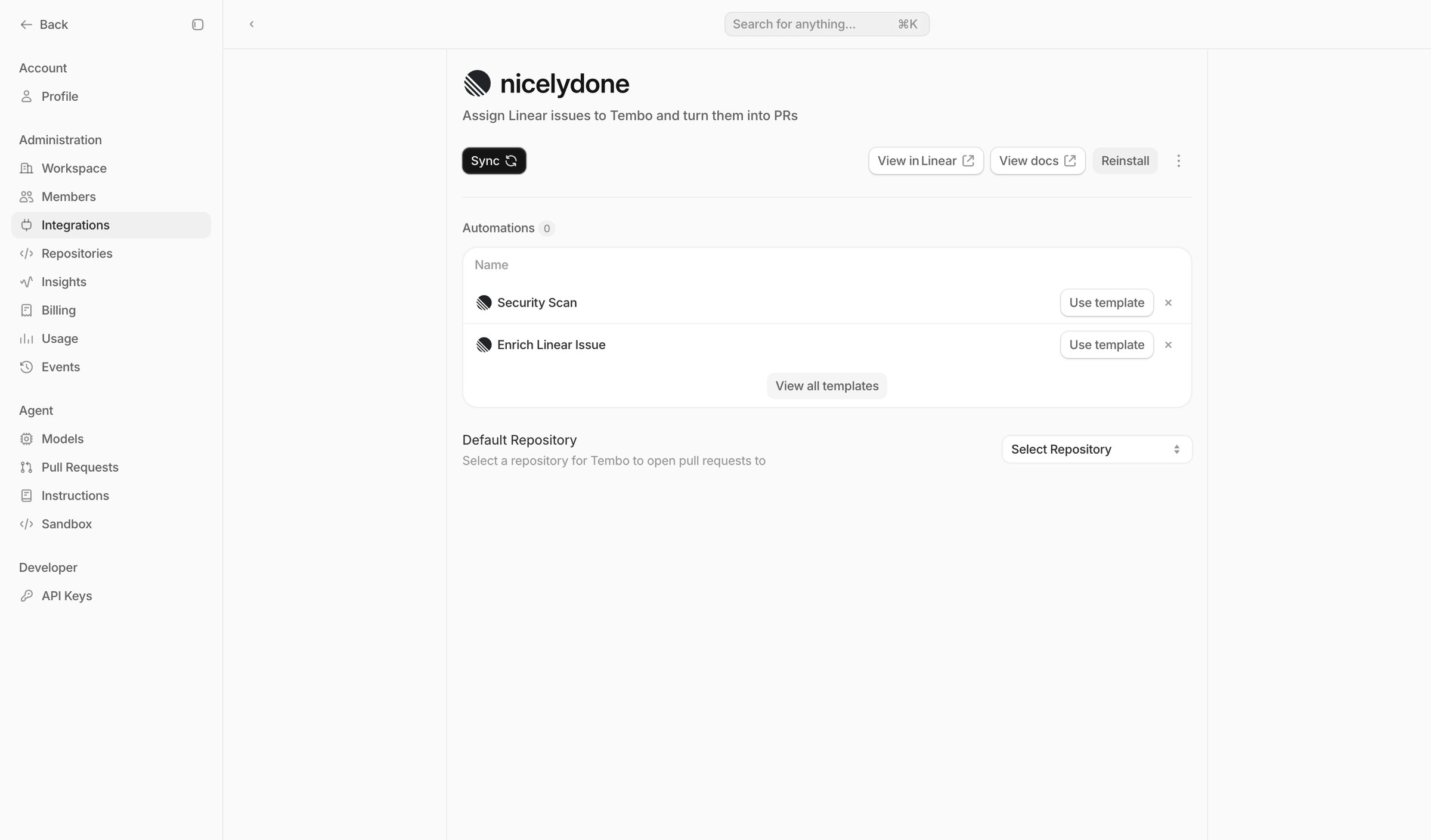Open Usage statistics
This screenshot has width=1431, height=840.
pyautogui.click(x=111, y=339)
